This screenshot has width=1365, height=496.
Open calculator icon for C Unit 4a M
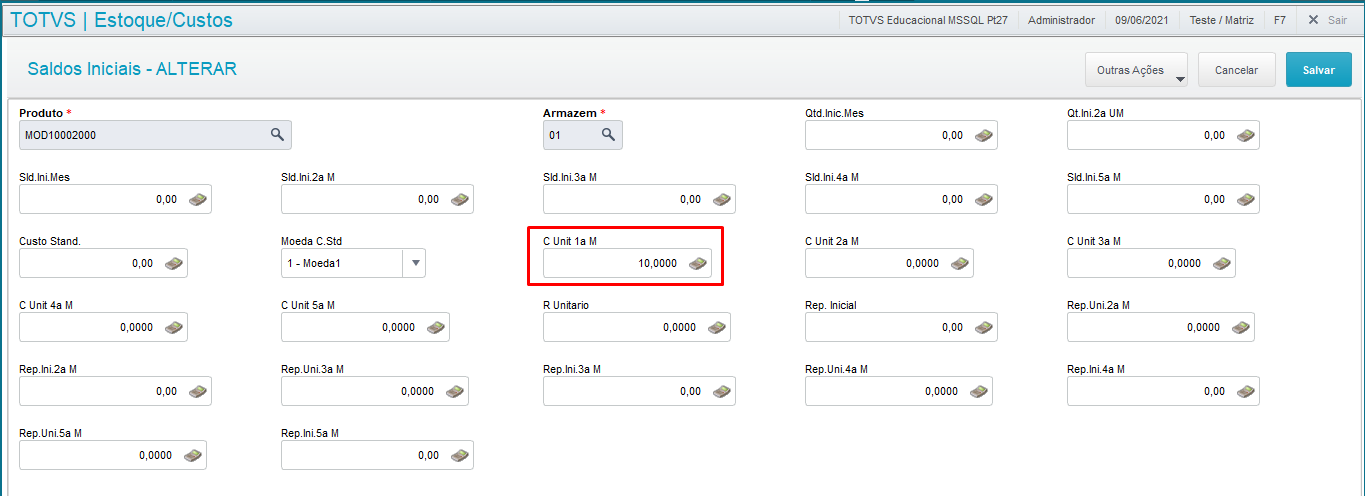tap(175, 327)
